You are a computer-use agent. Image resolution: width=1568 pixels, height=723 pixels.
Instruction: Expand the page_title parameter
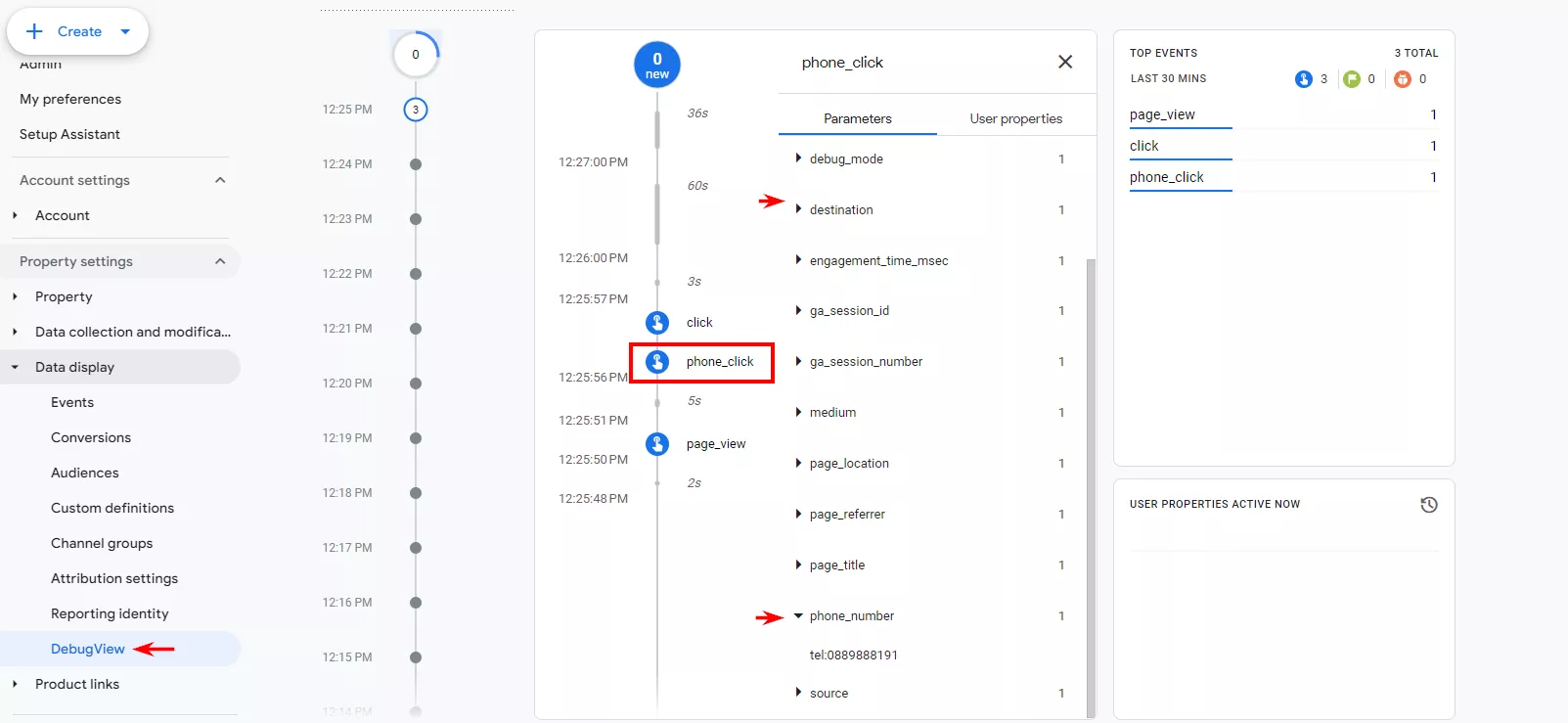coord(798,565)
